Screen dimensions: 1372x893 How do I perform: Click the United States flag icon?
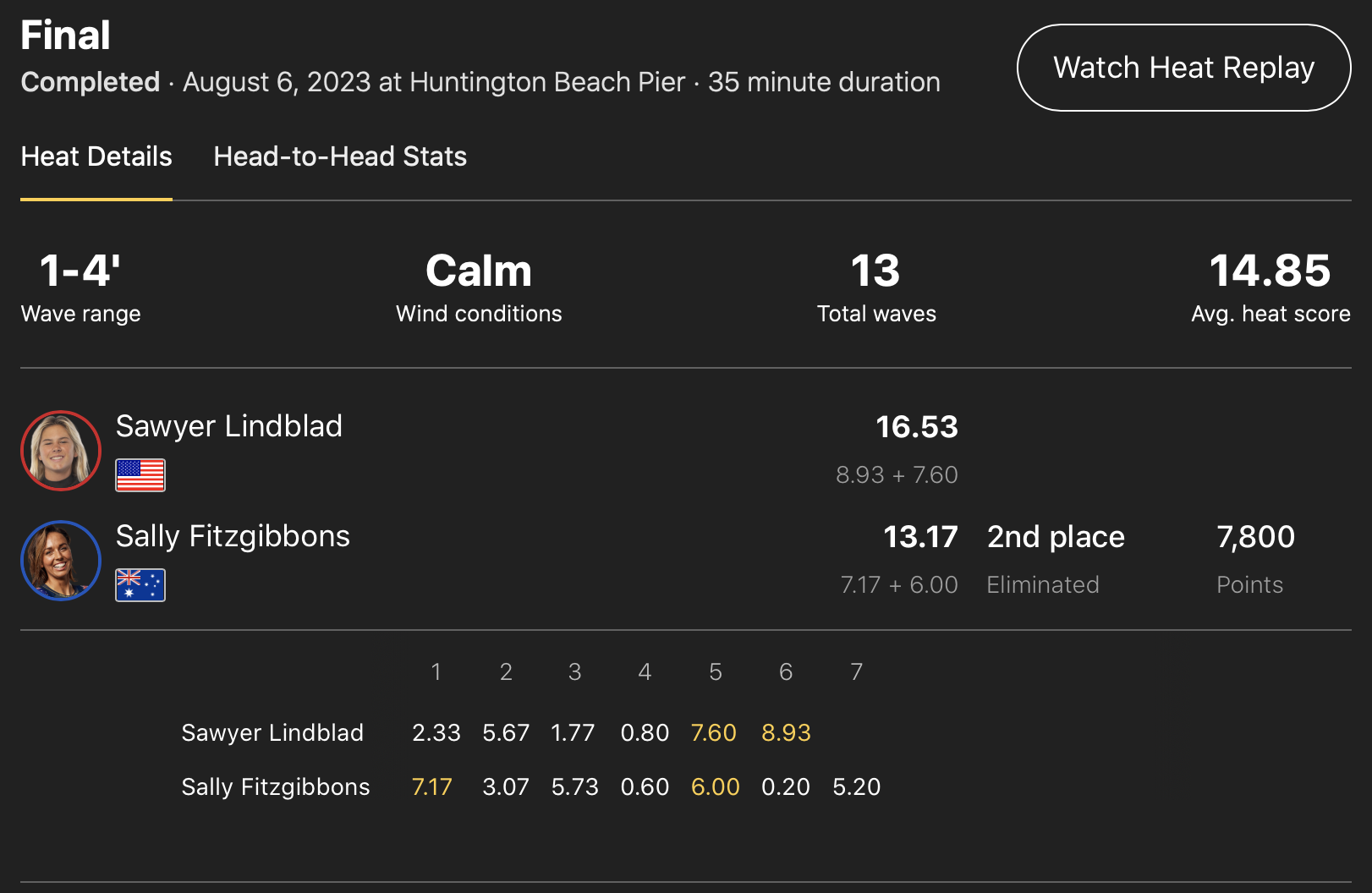[x=140, y=475]
